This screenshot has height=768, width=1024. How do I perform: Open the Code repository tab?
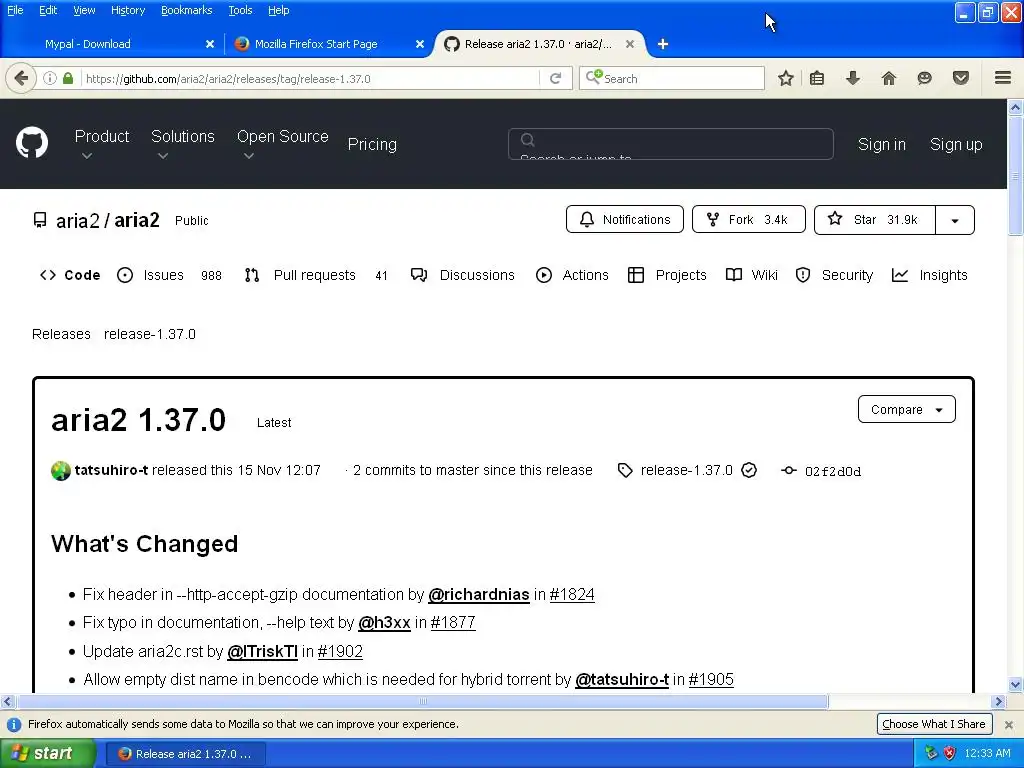click(70, 275)
